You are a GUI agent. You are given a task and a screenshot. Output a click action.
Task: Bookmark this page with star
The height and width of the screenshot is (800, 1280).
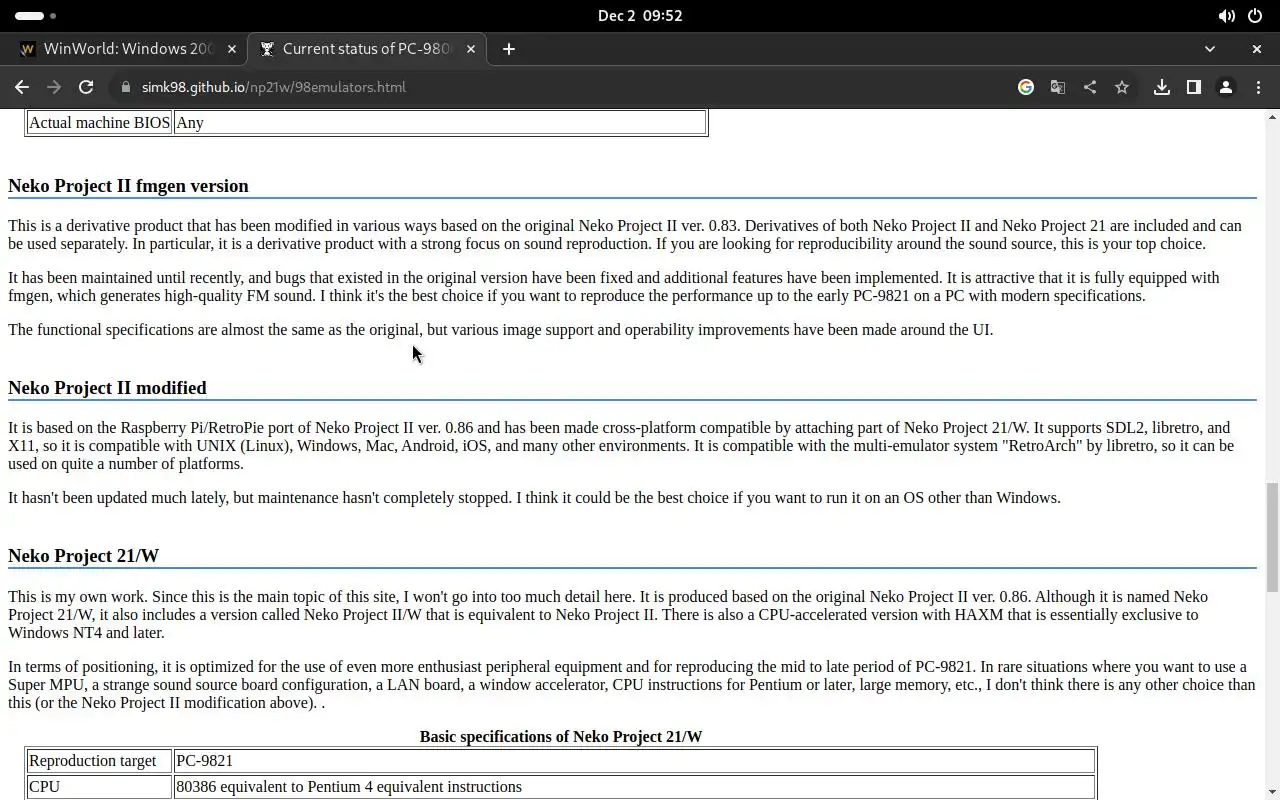tap(1122, 87)
